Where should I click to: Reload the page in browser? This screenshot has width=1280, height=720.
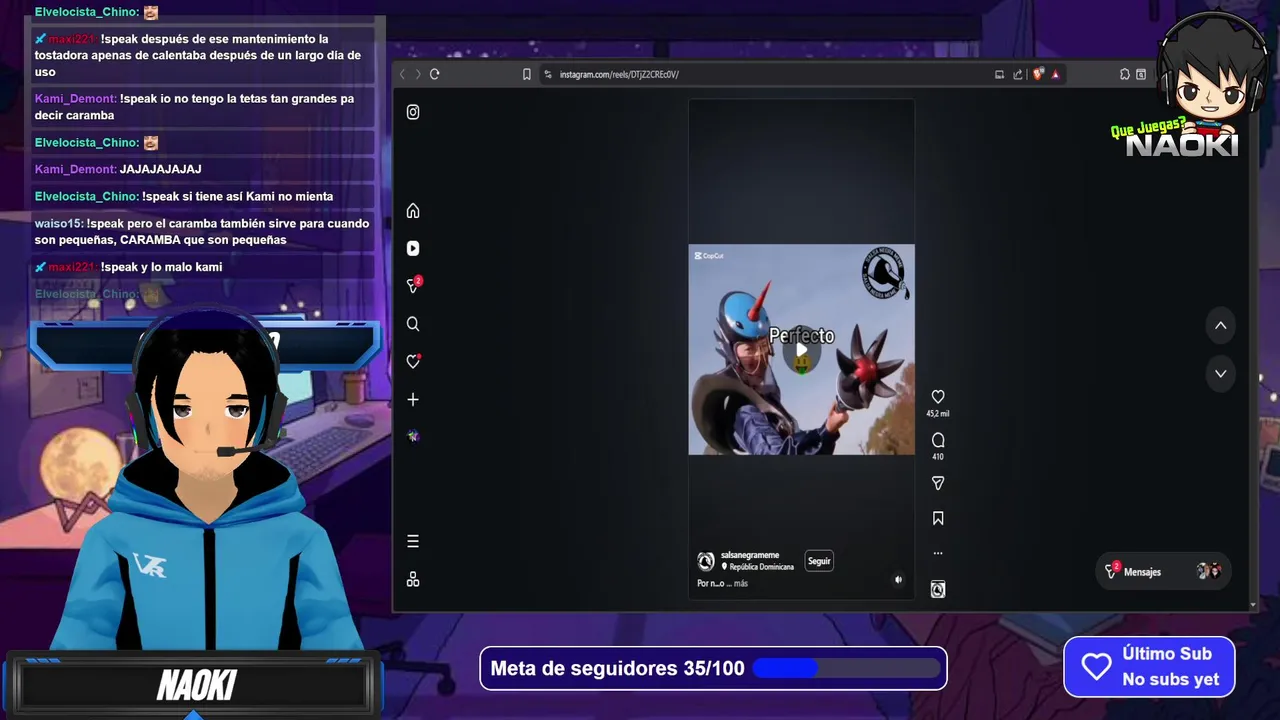434,74
